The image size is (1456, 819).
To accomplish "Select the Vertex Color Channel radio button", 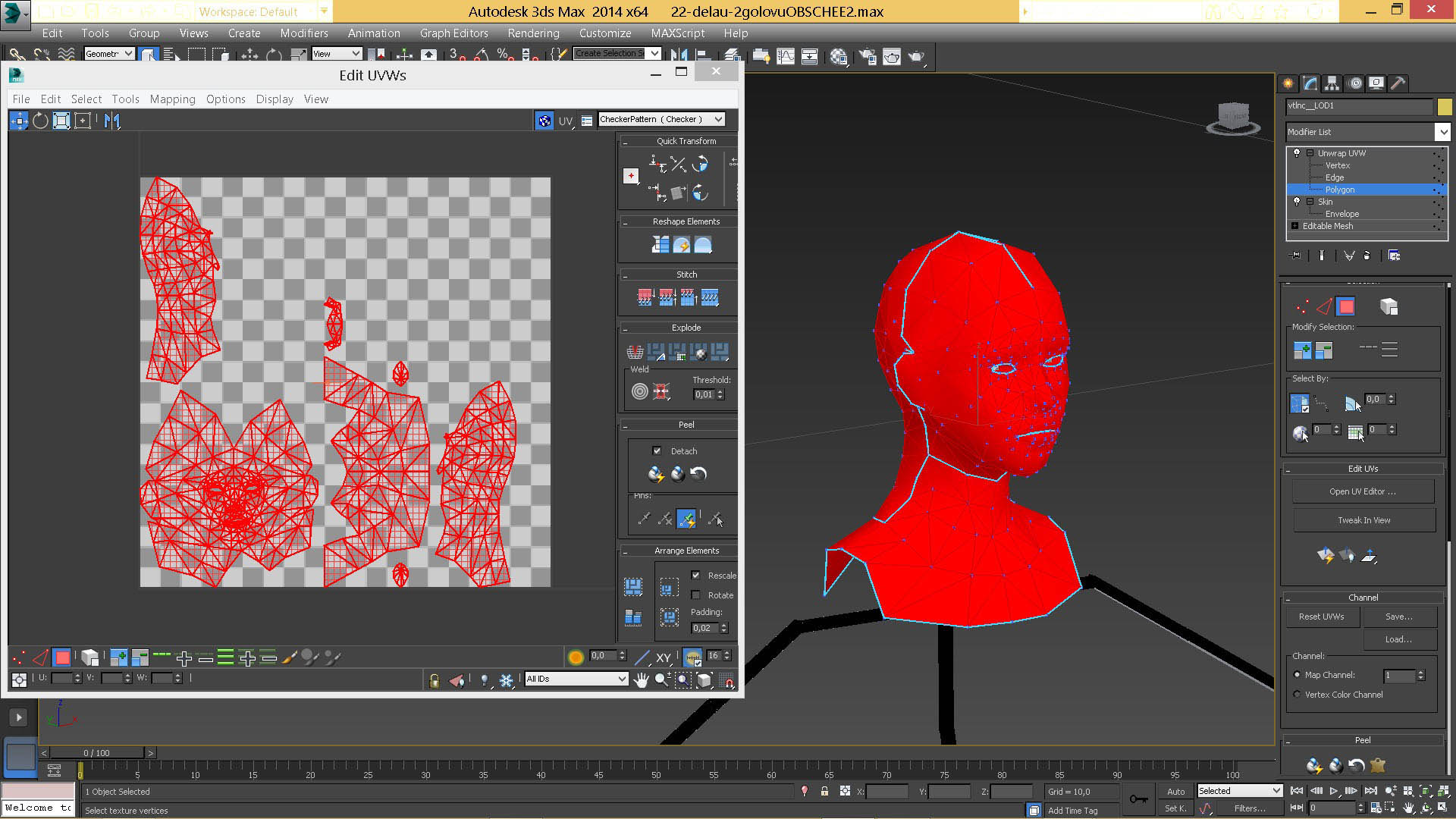I will [1297, 695].
